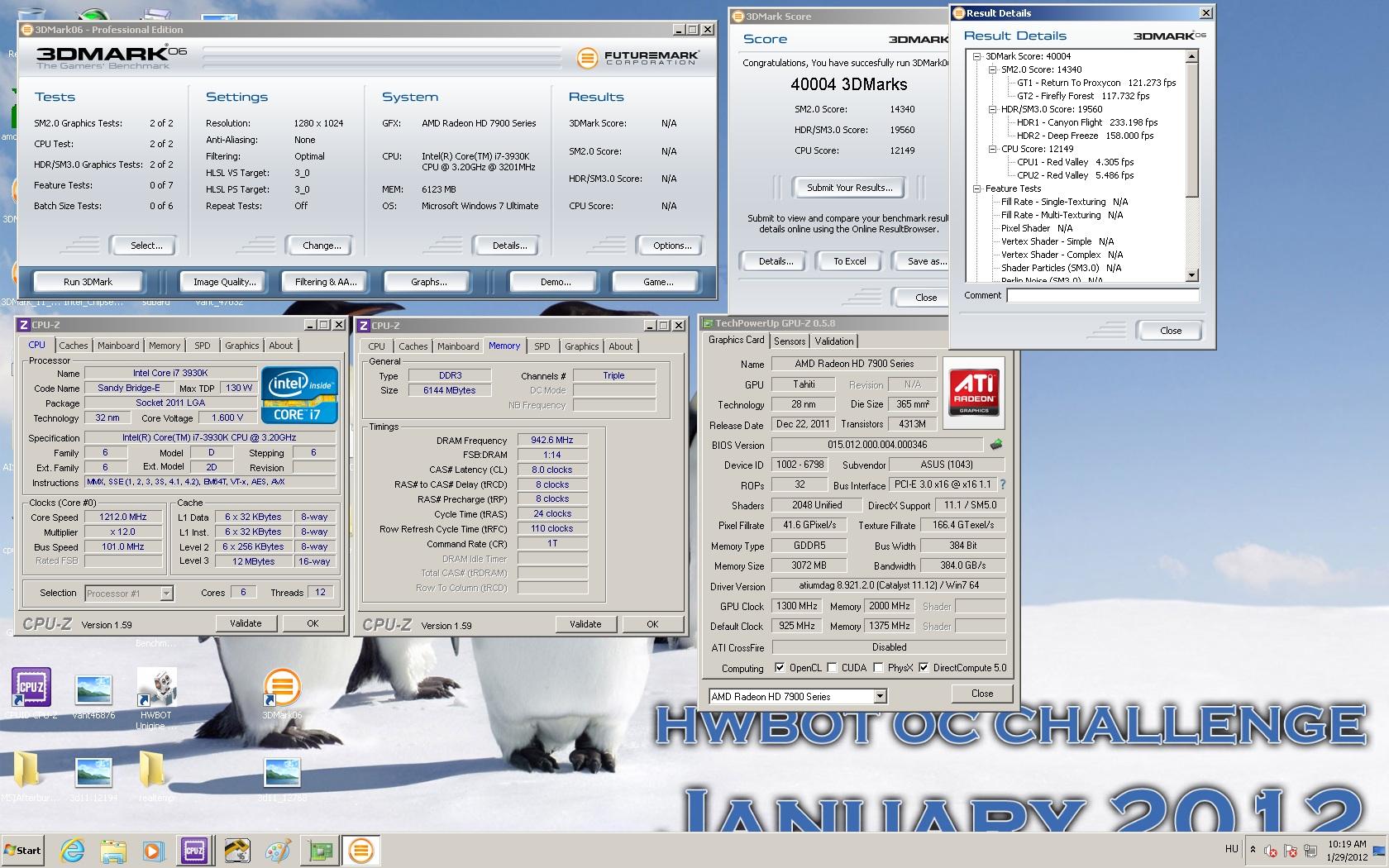Open Mainboard tab in left CPU-Z window
1389x868 pixels.
(x=118, y=346)
